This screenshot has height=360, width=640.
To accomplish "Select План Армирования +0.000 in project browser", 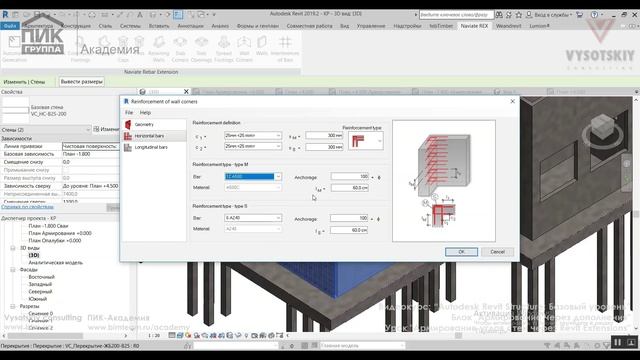I will 60,233.
